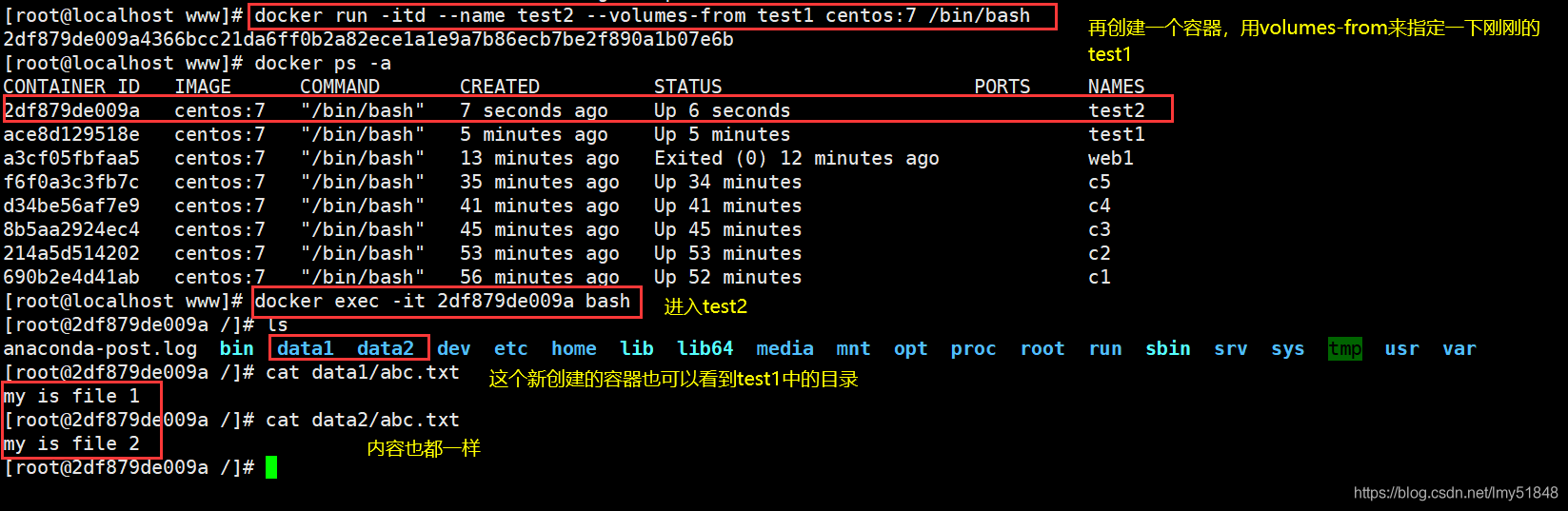
Task: Click the test1 container name
Action: [1117, 134]
